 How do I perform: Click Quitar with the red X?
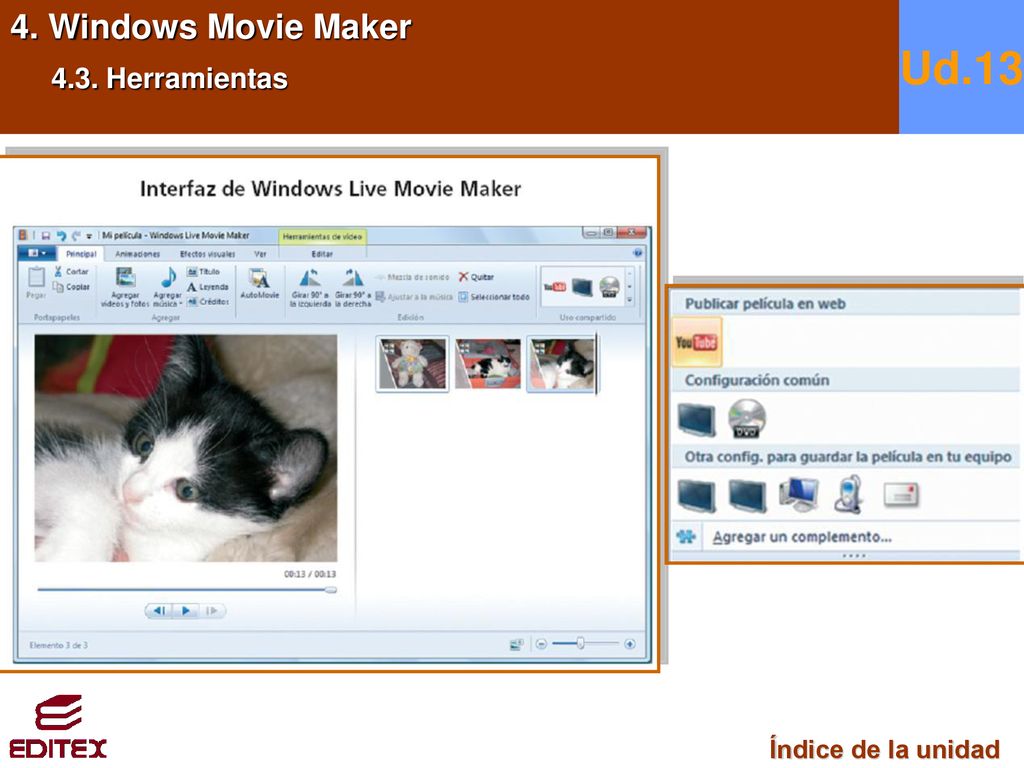[476, 277]
